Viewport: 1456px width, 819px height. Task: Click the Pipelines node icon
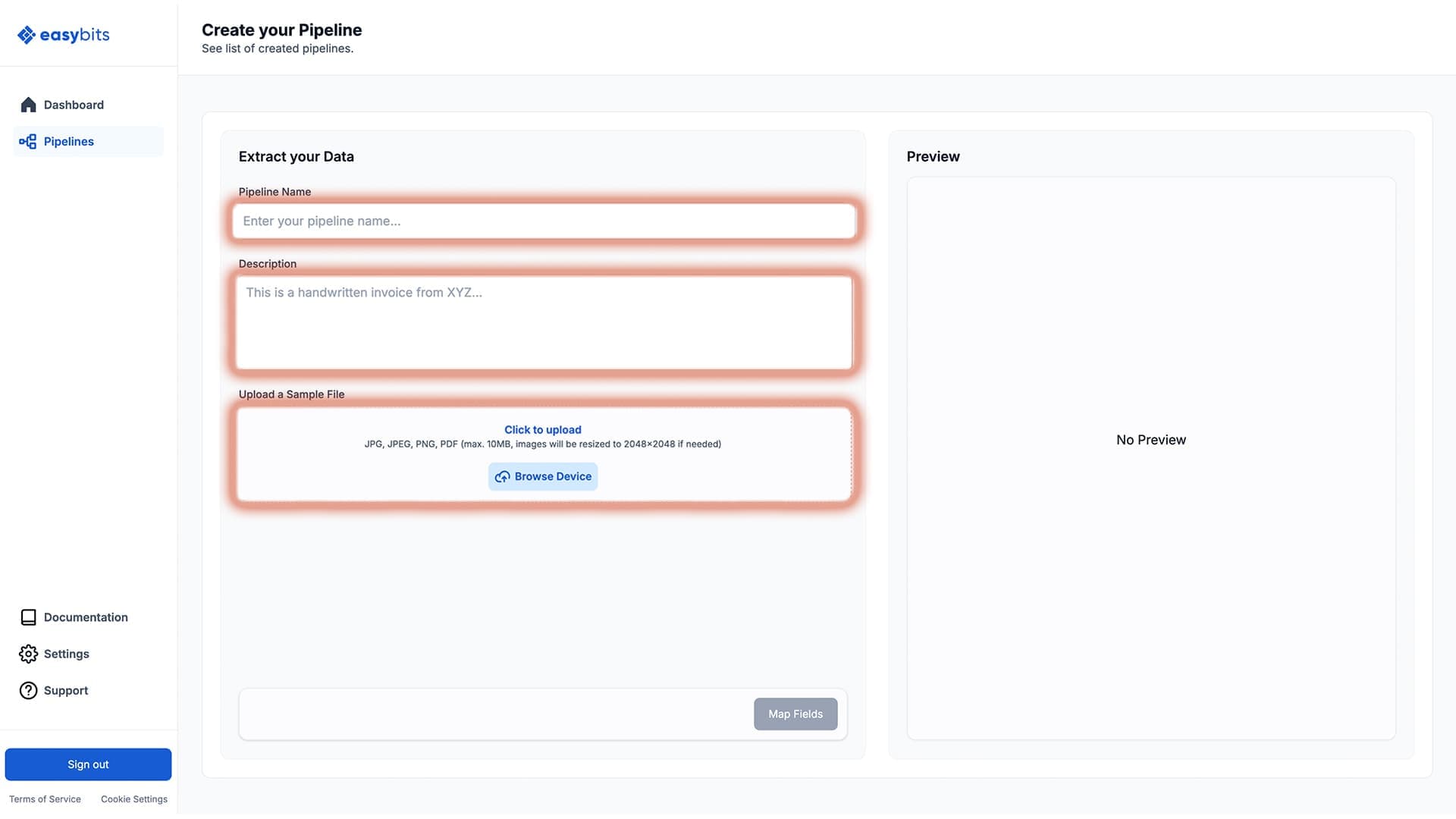[28, 142]
